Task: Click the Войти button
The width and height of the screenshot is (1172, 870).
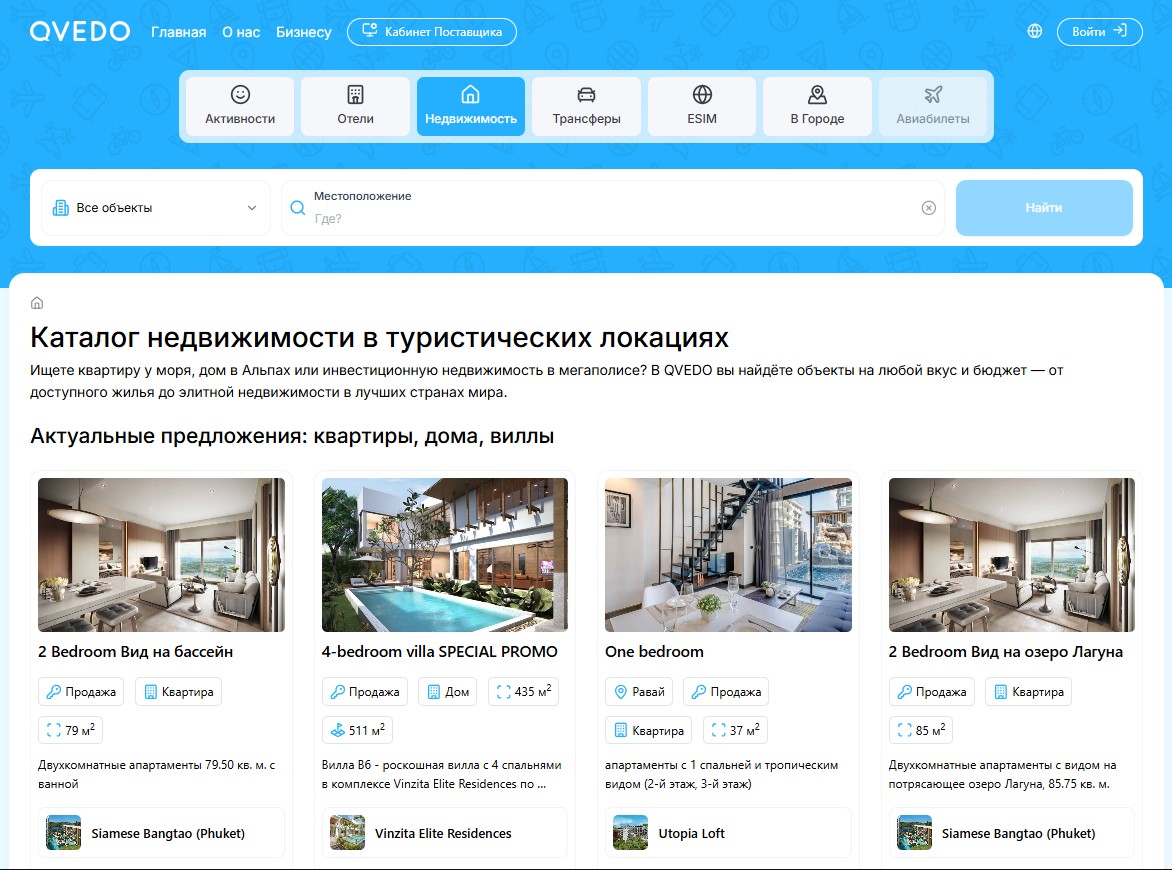Action: 1099,31
